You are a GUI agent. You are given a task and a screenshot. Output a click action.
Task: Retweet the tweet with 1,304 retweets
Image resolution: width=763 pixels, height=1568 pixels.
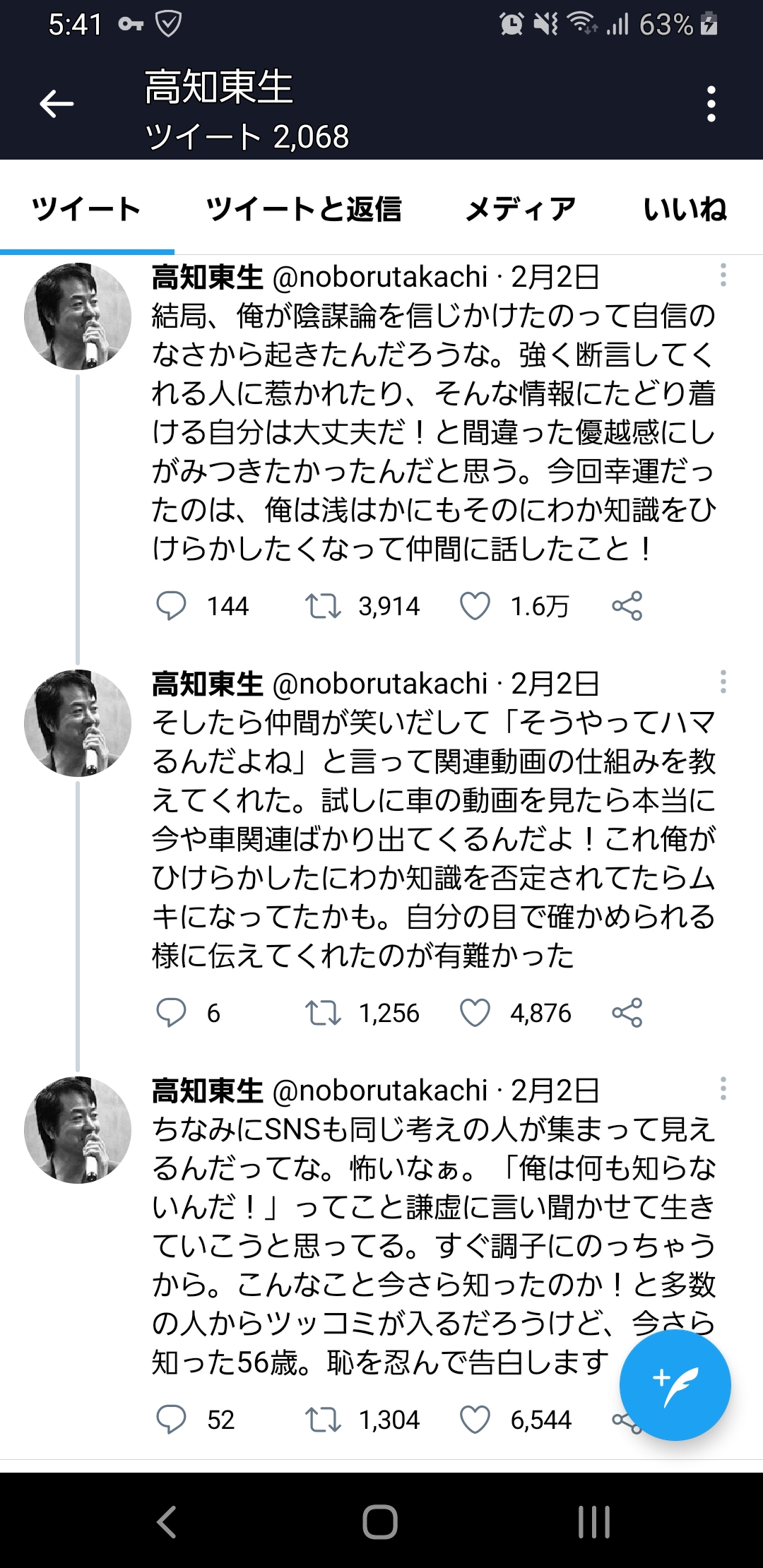(x=323, y=1420)
